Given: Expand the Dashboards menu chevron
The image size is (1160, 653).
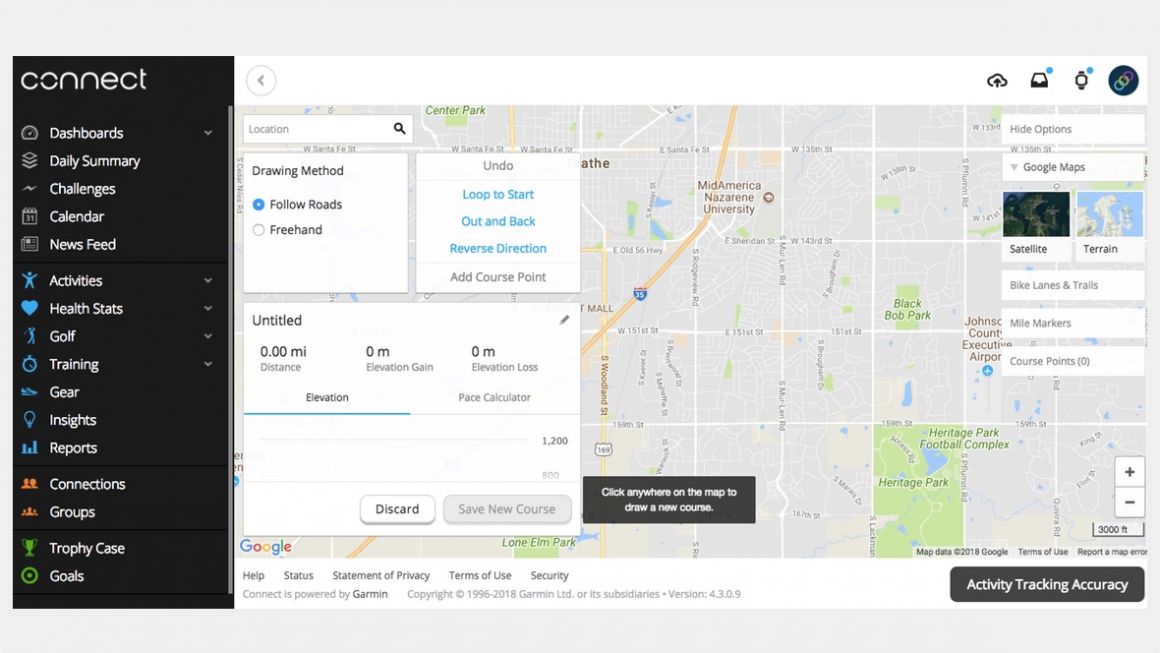Looking at the screenshot, I should click(209, 133).
